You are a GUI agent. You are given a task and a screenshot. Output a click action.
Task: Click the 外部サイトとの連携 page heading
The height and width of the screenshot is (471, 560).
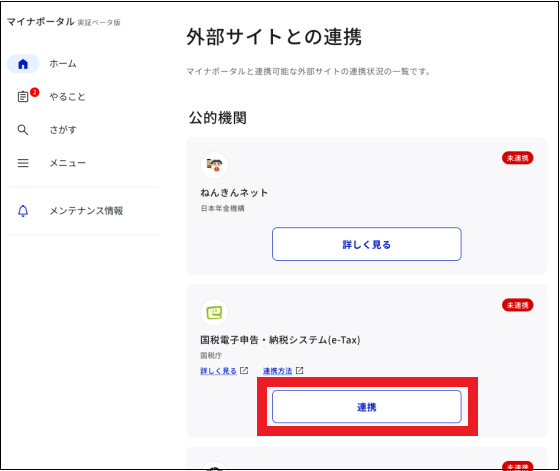point(274,37)
